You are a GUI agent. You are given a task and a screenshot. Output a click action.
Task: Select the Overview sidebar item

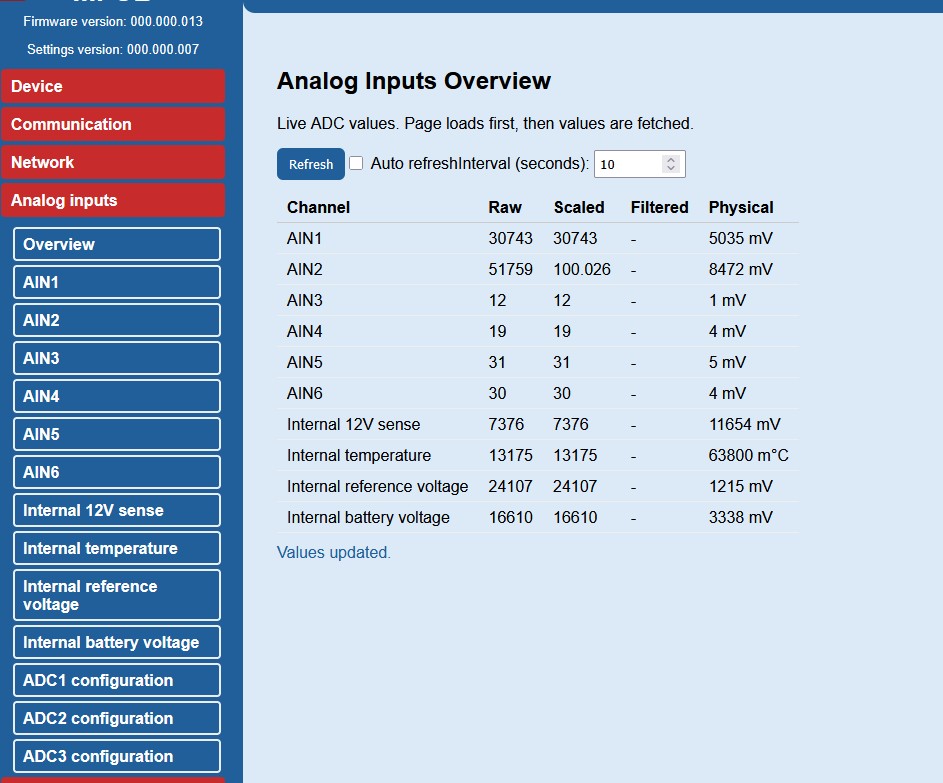point(116,244)
